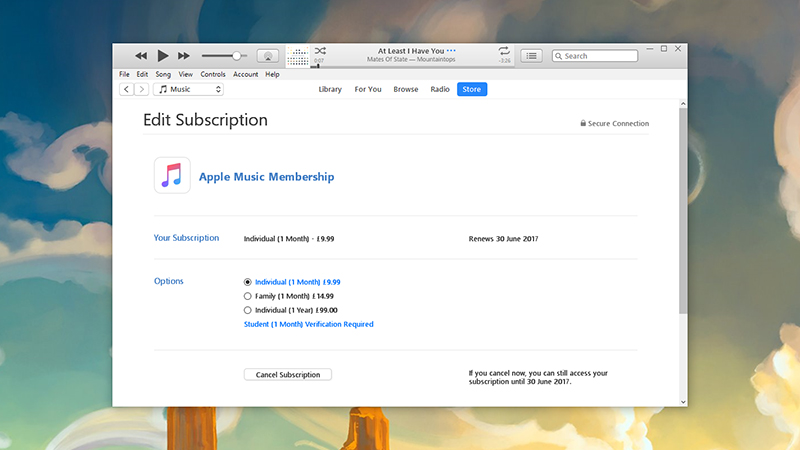Show the Up Next list button
Screen dimensions: 800x450
[531, 56]
